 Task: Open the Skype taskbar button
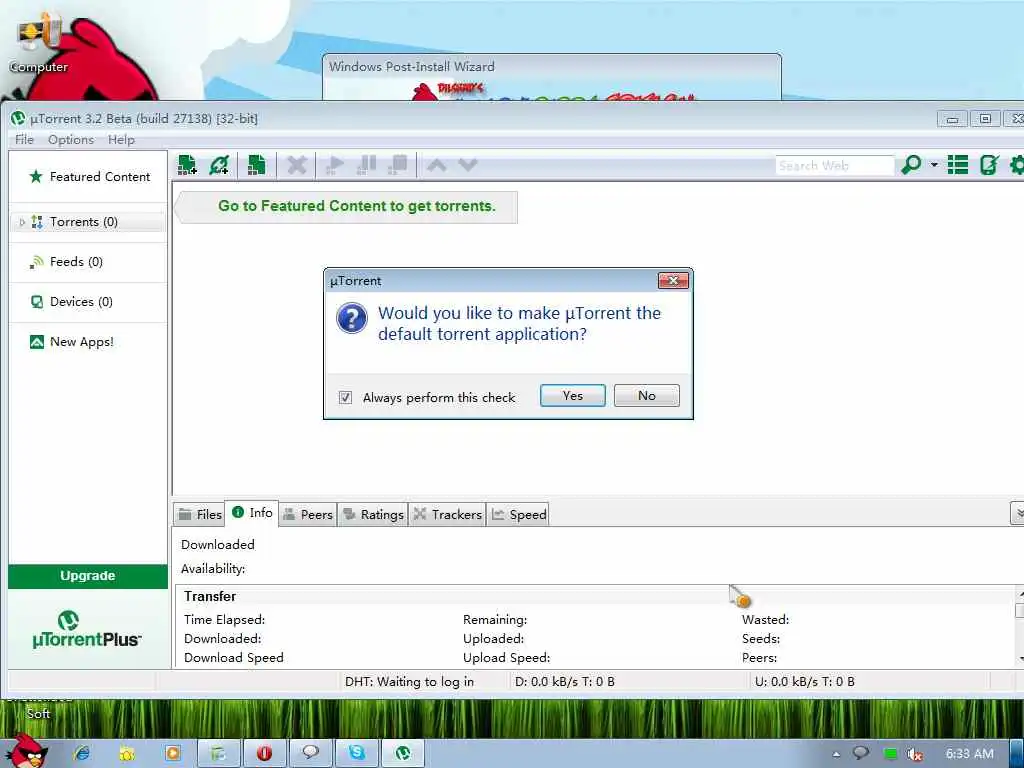click(357, 754)
